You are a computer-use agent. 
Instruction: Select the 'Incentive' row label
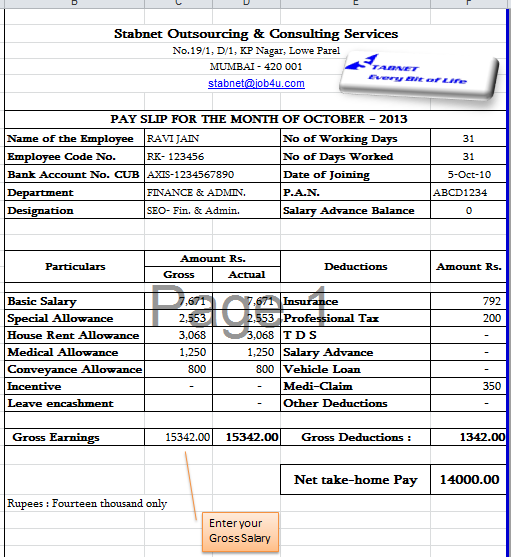coord(34,386)
